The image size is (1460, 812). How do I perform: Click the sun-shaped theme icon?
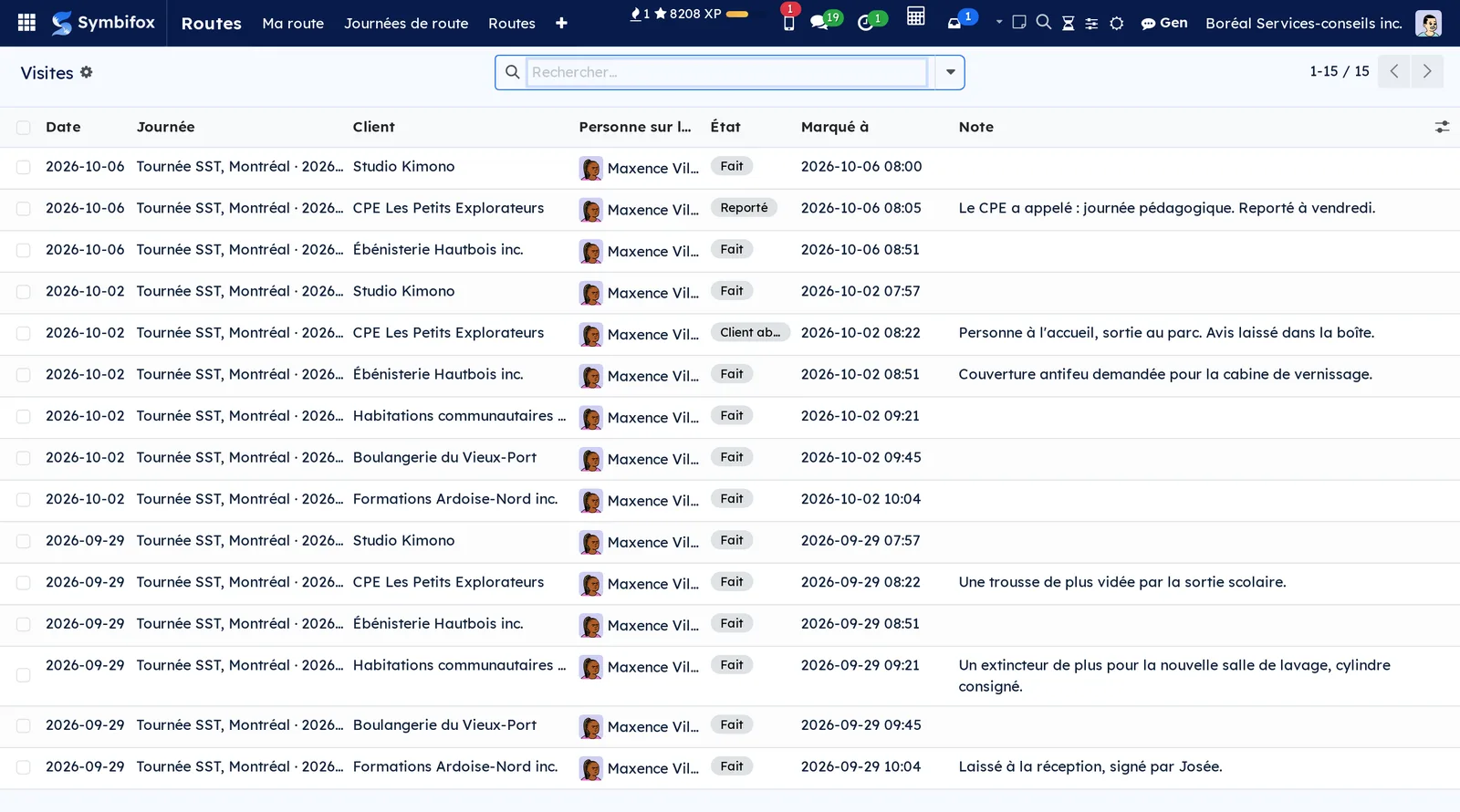point(1117,23)
